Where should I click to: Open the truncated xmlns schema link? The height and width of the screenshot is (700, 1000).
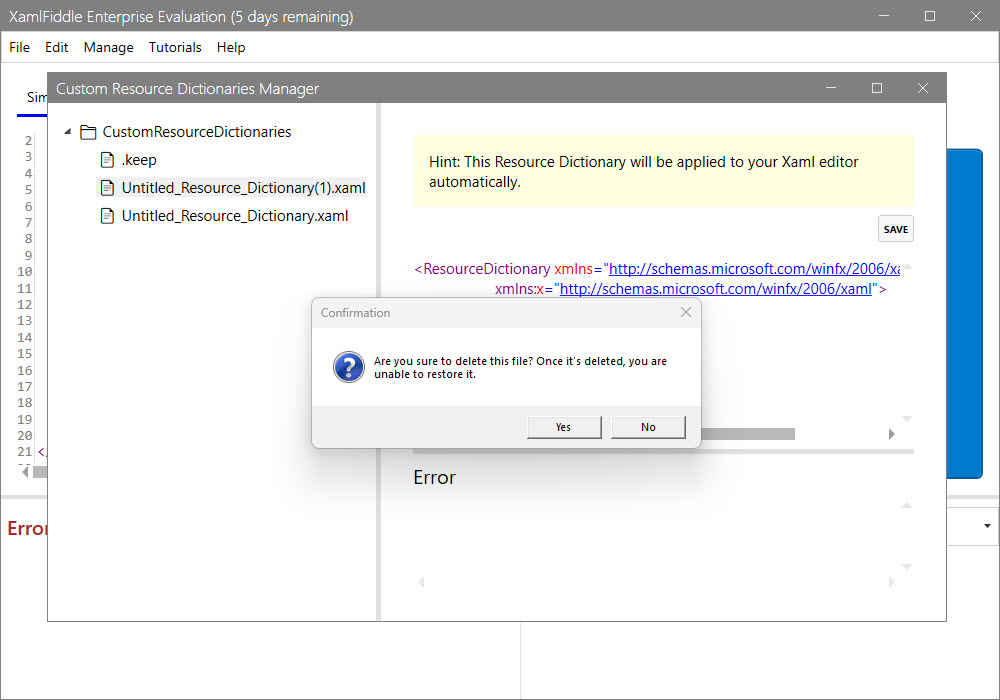(x=754, y=269)
